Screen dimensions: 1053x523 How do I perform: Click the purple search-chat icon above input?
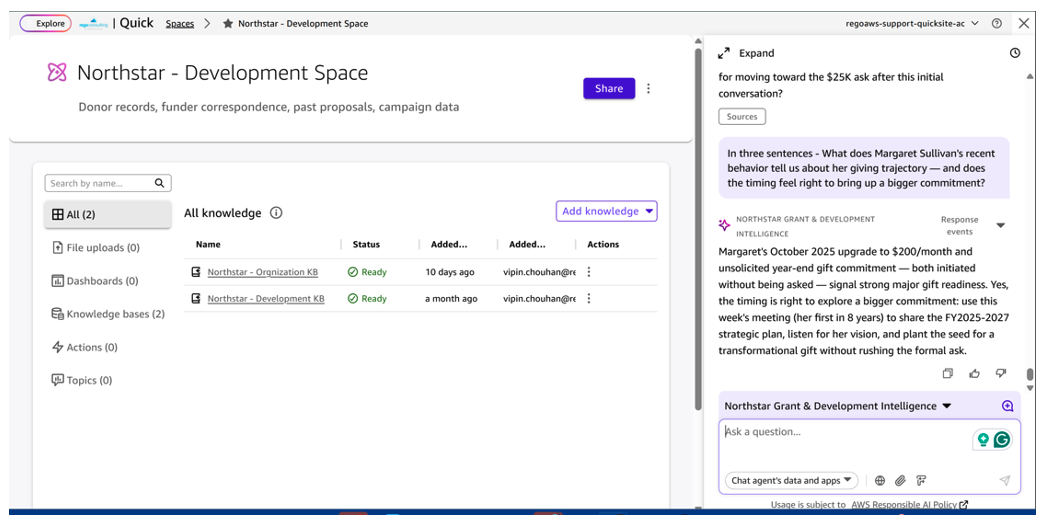tap(1007, 406)
